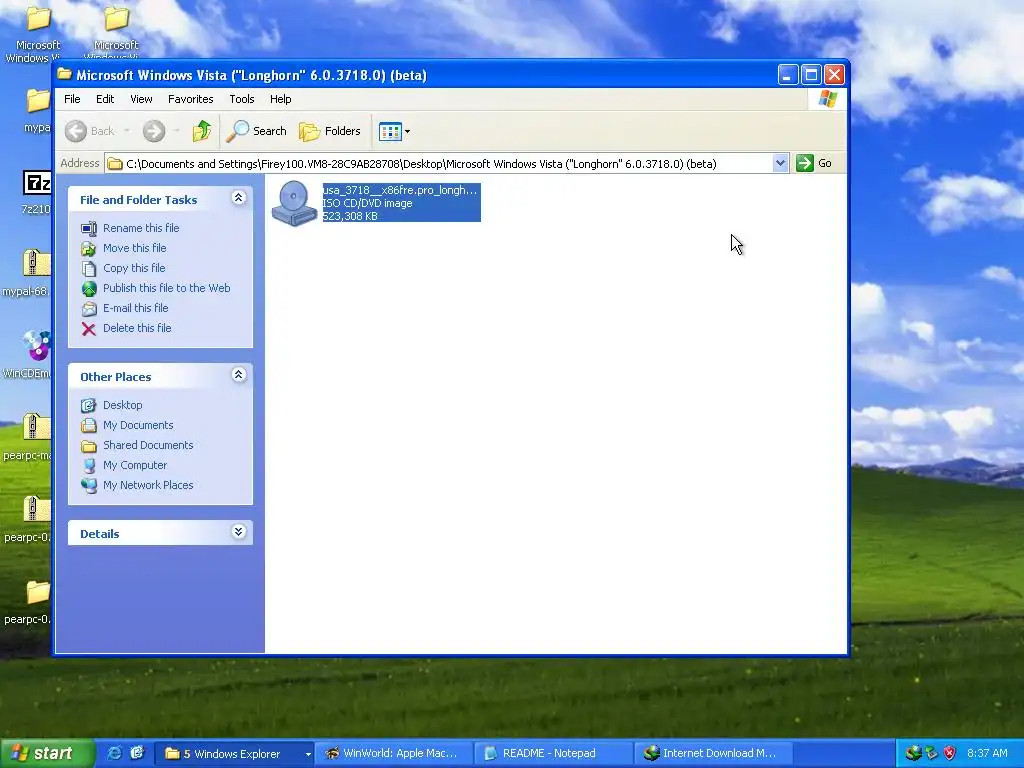
Task: Open the Views icon dropdown
Action: [x=394, y=131]
